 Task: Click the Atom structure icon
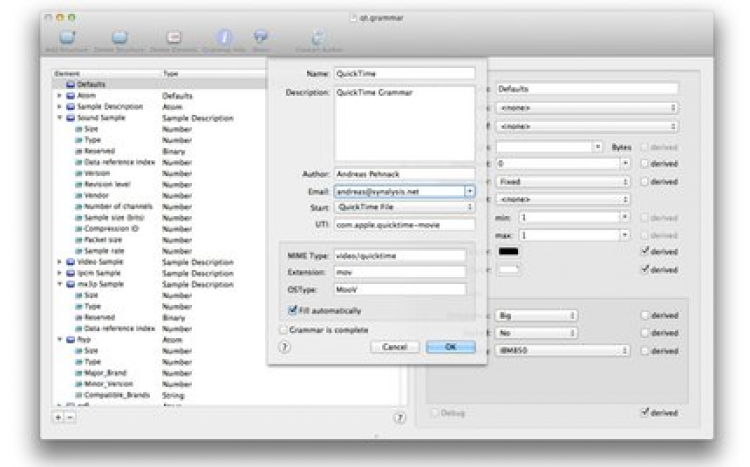tap(71, 96)
